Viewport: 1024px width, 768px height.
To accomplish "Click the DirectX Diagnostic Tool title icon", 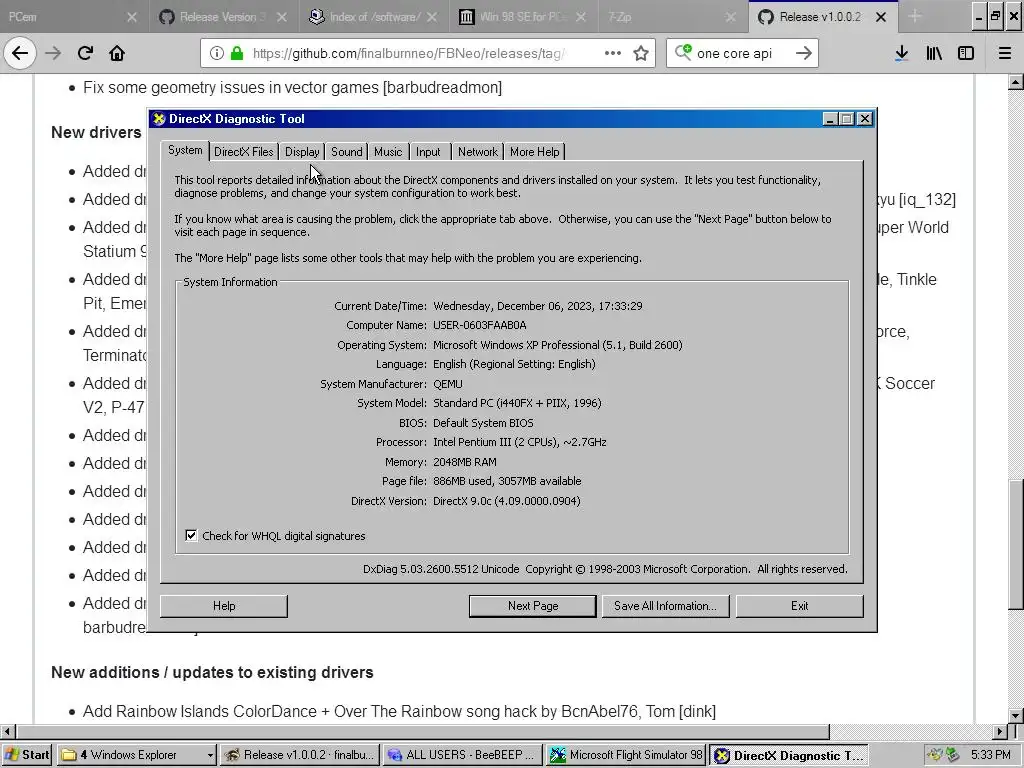I will (159, 119).
